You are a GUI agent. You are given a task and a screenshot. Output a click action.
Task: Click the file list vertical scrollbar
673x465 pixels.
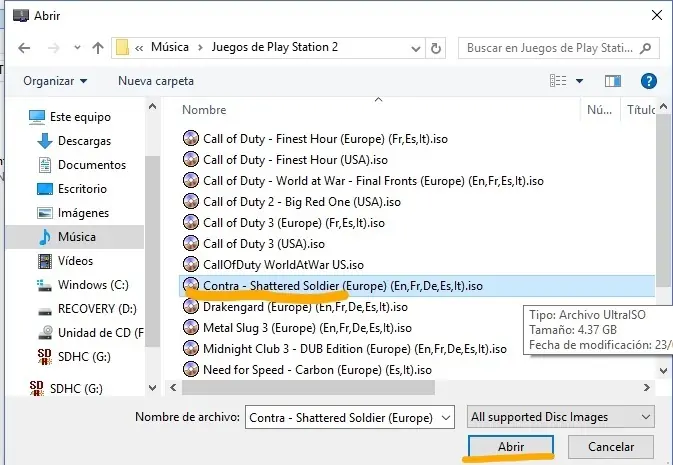pos(664,201)
